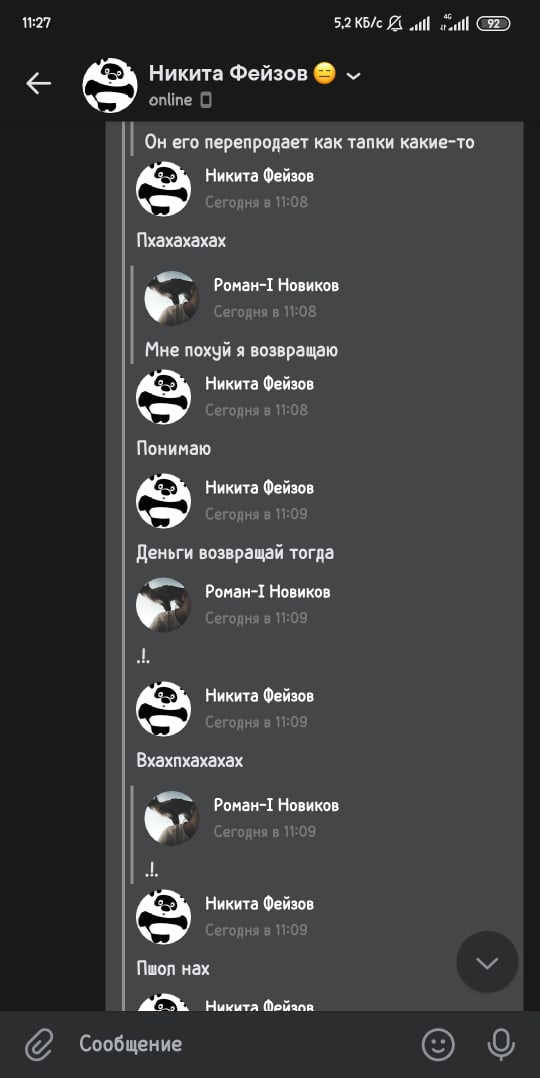Open Роман-I Новиков avatar above Мне похуй message
This screenshot has height=1078, width=540.
tap(172, 298)
